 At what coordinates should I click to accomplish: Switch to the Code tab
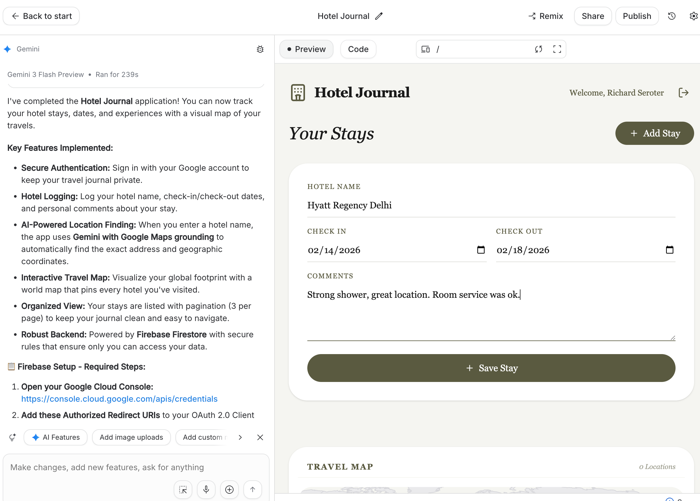pyautogui.click(x=358, y=49)
